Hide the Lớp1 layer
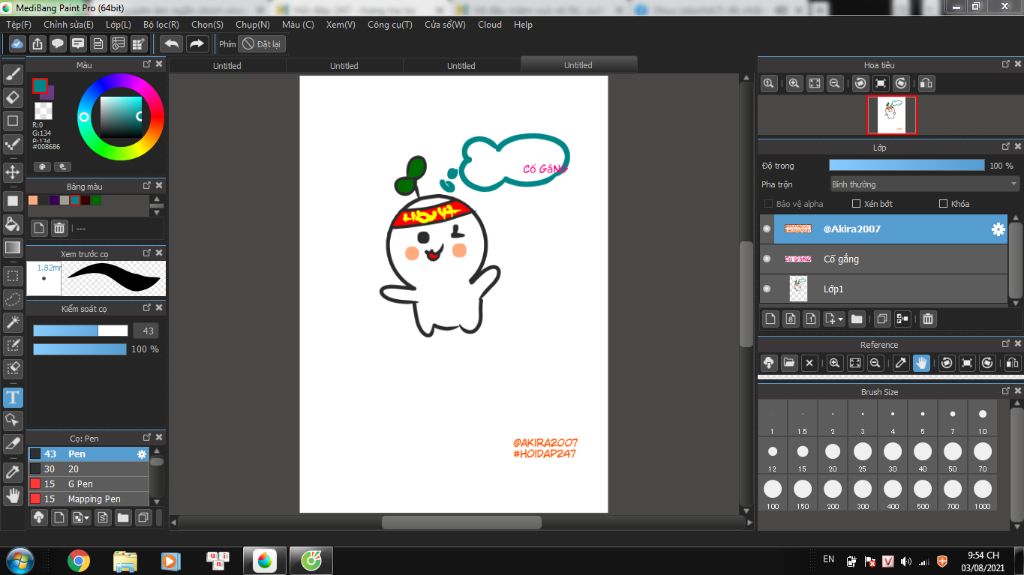Viewport: 1024px width, 575px height. 767,289
